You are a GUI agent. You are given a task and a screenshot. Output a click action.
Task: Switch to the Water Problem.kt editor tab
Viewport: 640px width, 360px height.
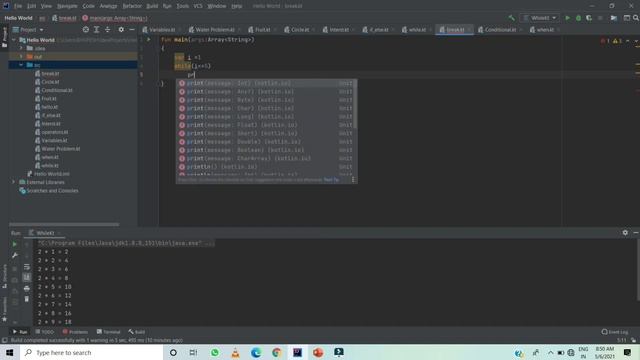(x=215, y=30)
